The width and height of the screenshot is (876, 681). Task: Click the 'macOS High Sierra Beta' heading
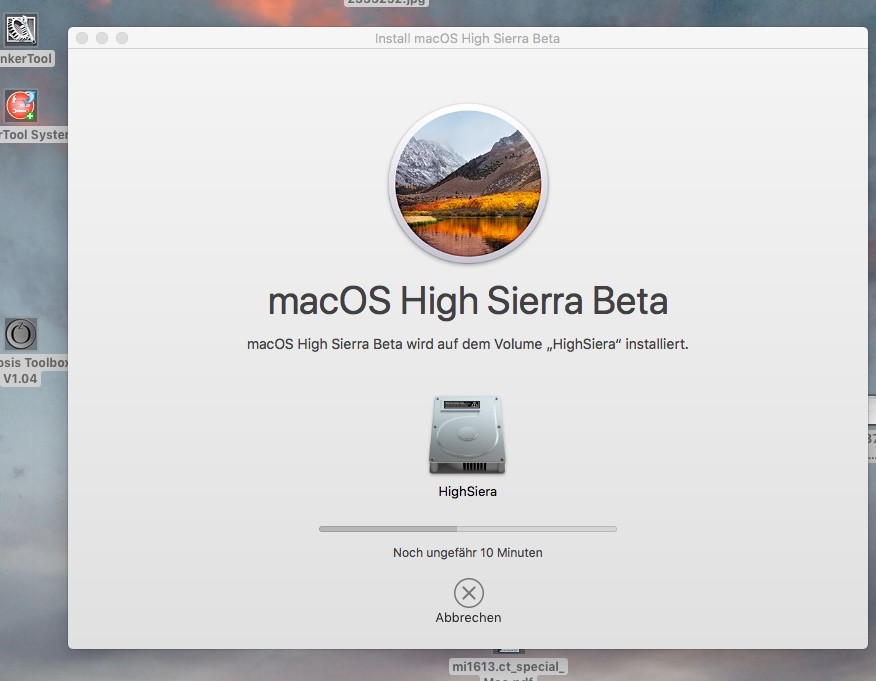click(x=468, y=301)
